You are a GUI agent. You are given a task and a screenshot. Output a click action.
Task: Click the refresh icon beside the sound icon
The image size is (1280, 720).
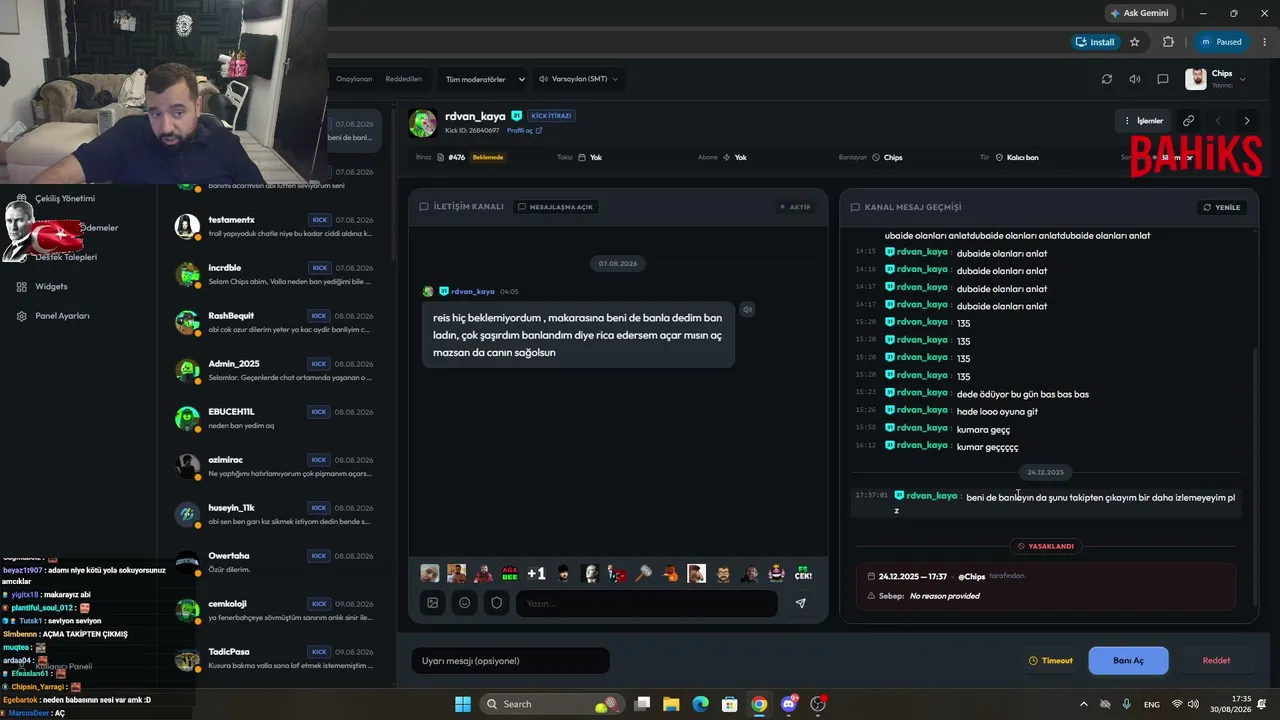(x=1107, y=79)
